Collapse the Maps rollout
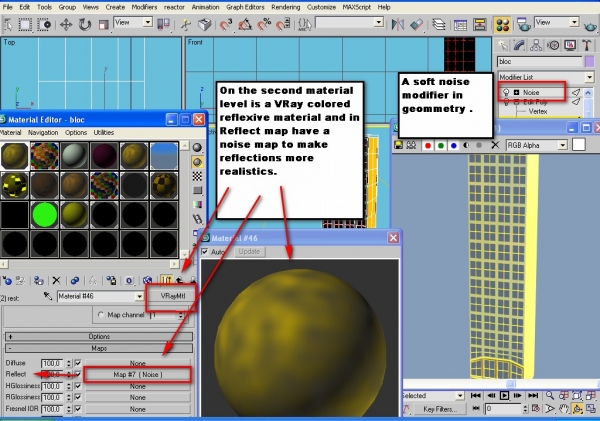 99,348
